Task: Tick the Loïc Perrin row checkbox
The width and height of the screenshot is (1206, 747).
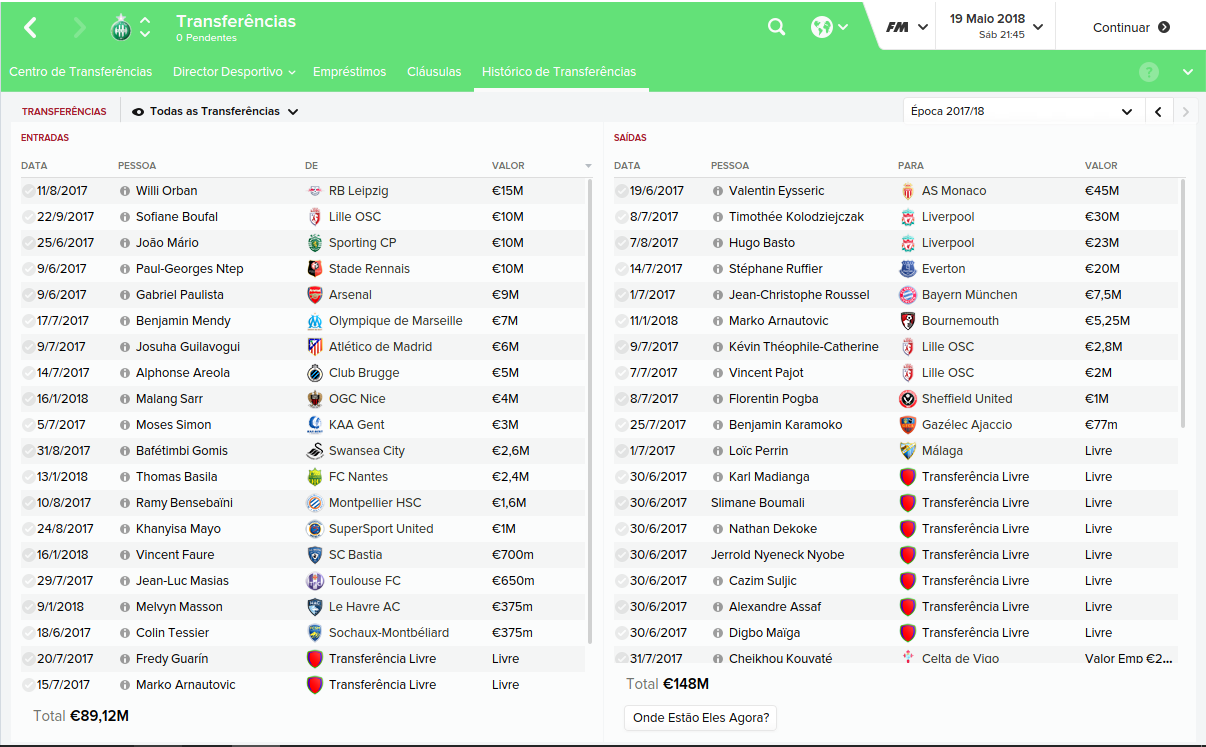Action: click(x=621, y=450)
